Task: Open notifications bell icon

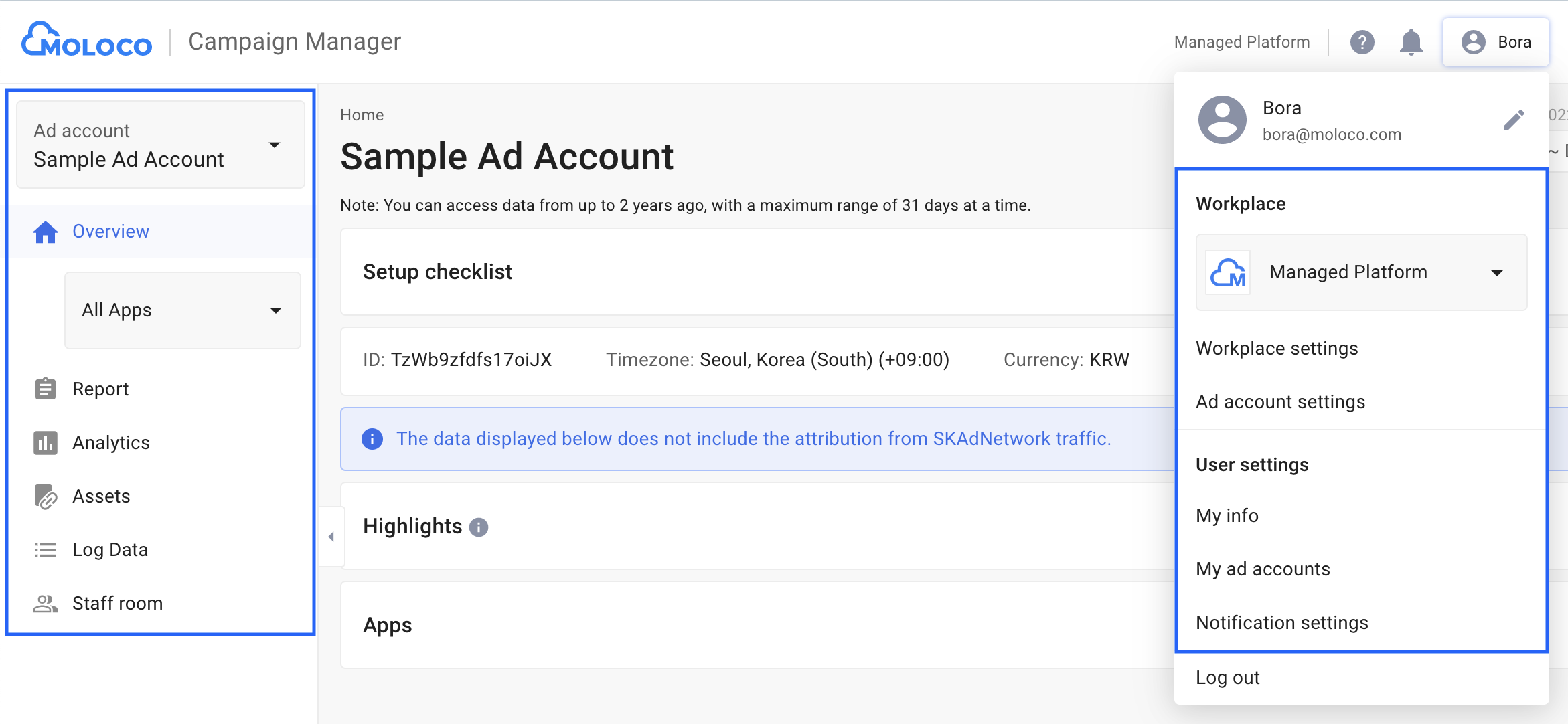Action: tap(1411, 42)
